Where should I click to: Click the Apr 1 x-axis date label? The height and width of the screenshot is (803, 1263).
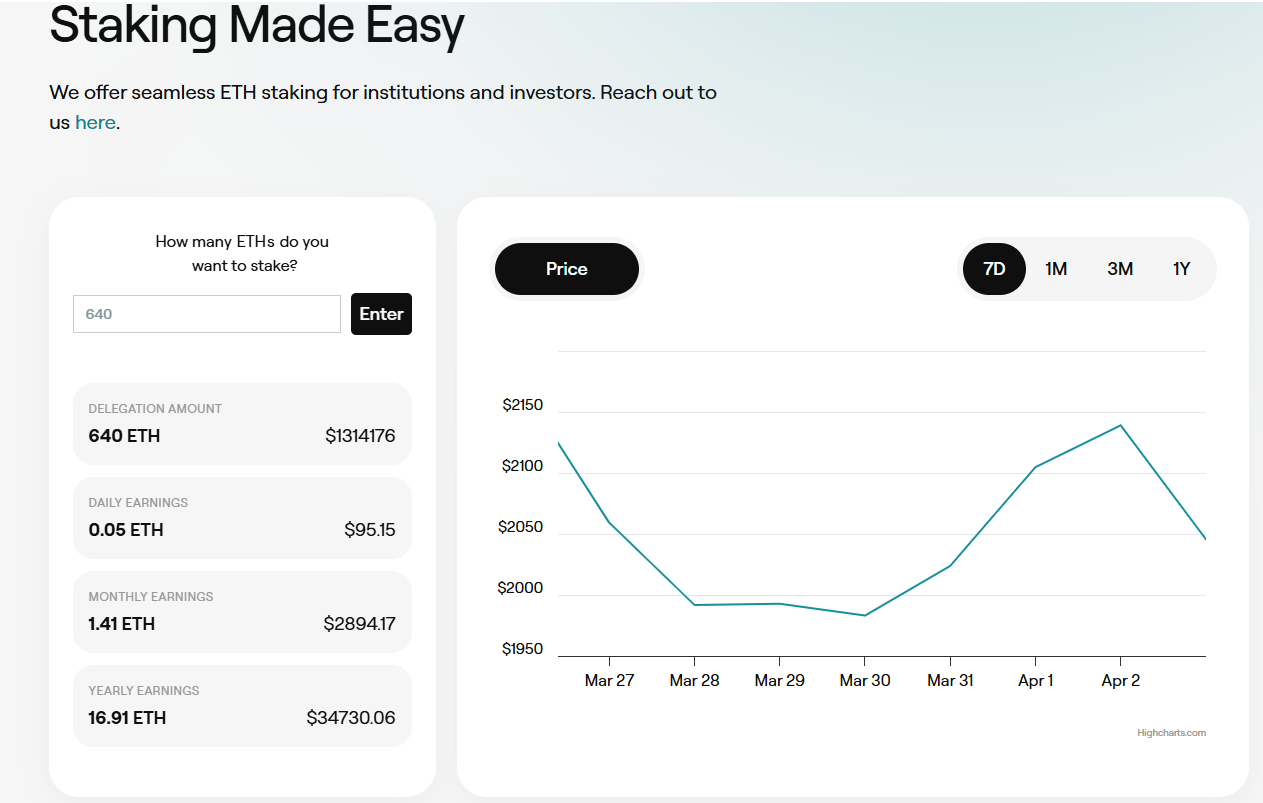point(1035,681)
